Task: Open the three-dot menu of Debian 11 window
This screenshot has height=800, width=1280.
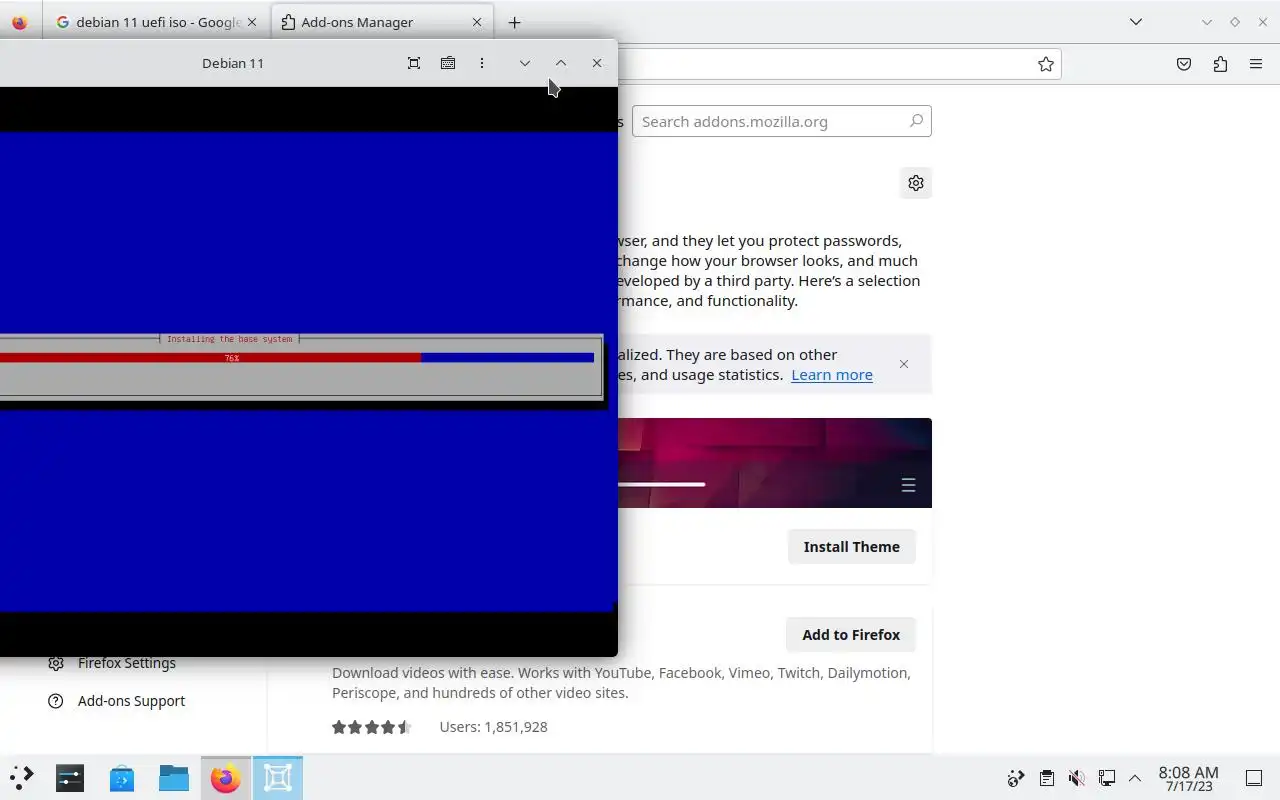Action: 482,63
